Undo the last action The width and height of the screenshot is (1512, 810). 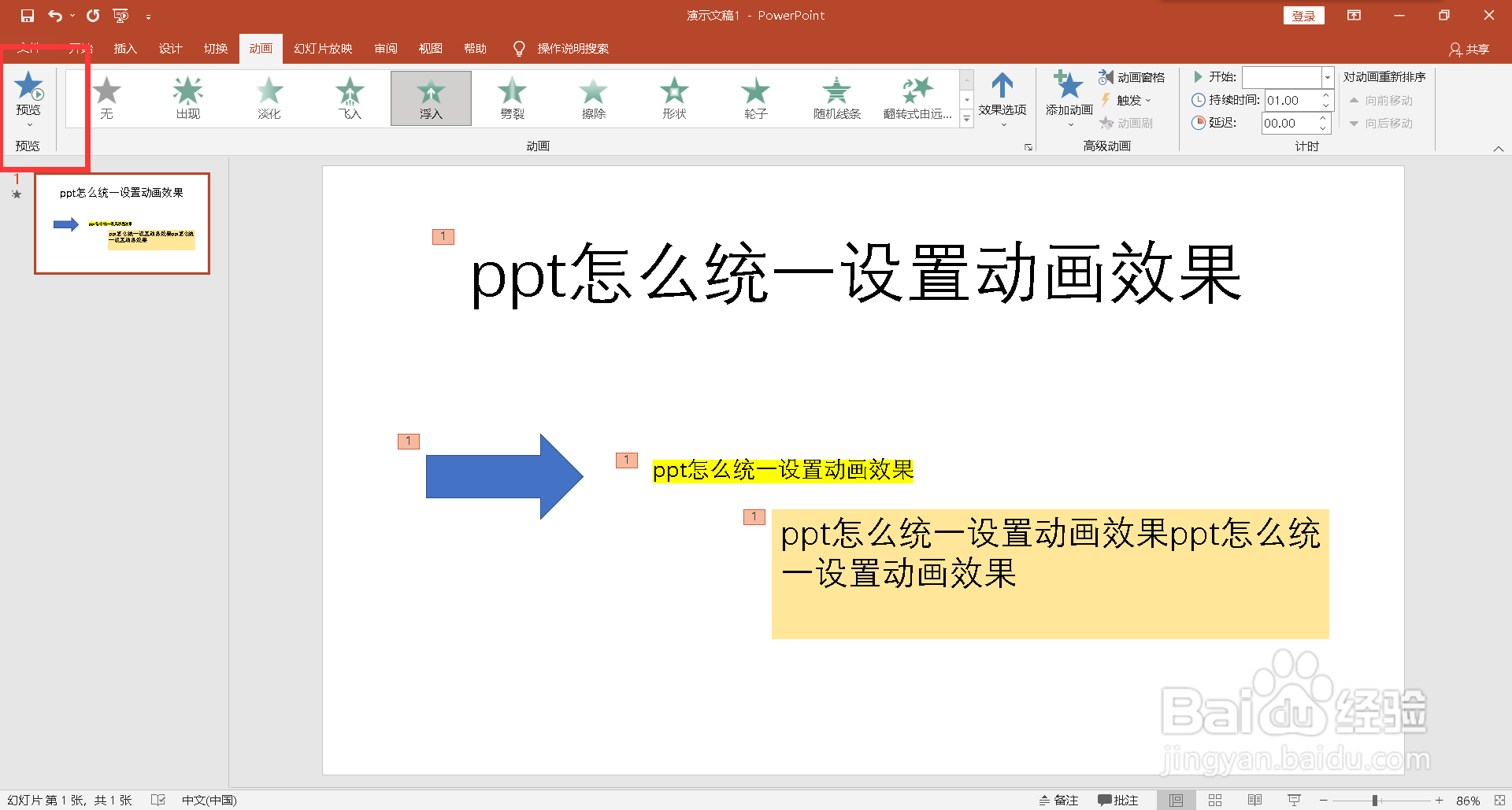click(x=54, y=16)
